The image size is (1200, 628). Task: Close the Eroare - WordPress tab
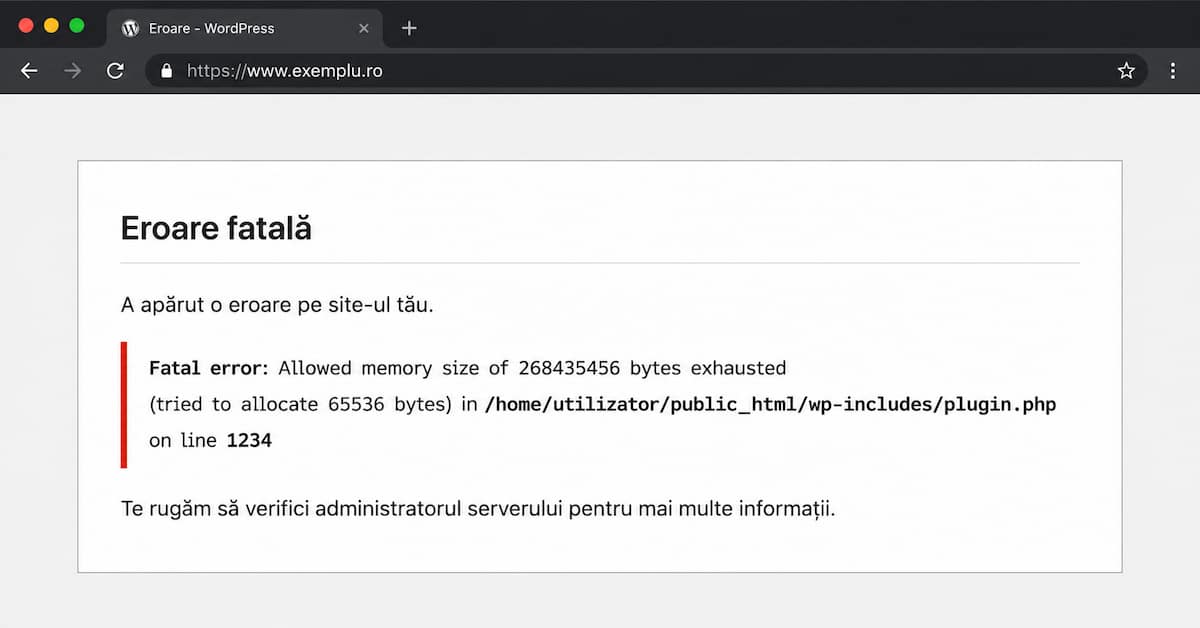click(x=363, y=29)
